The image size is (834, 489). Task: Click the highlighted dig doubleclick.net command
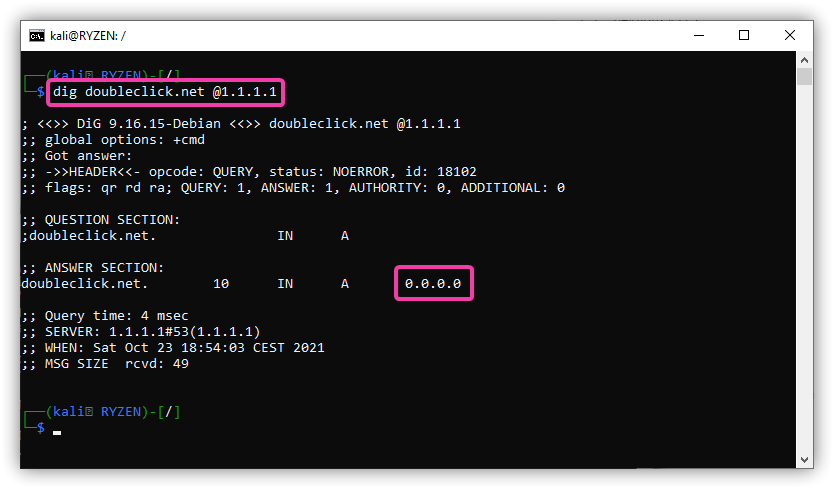click(x=165, y=92)
